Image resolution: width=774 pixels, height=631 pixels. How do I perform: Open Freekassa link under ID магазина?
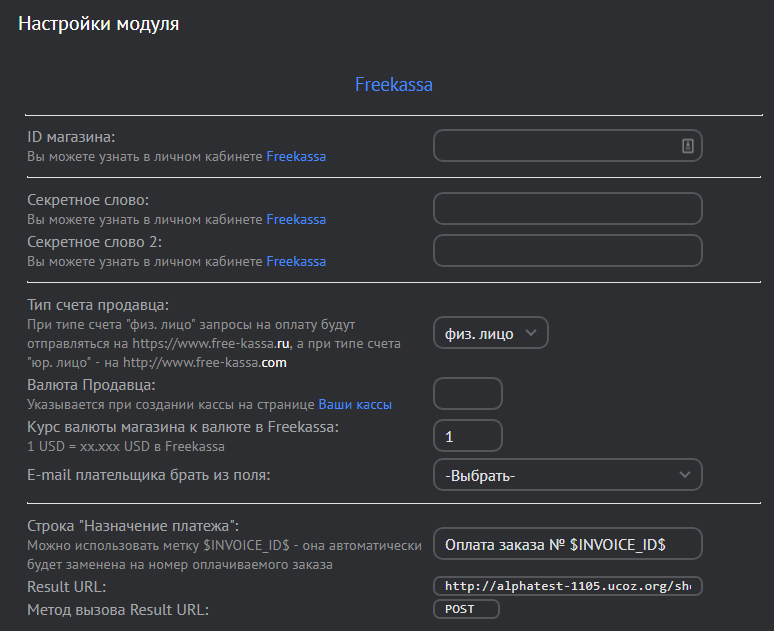(x=296, y=157)
